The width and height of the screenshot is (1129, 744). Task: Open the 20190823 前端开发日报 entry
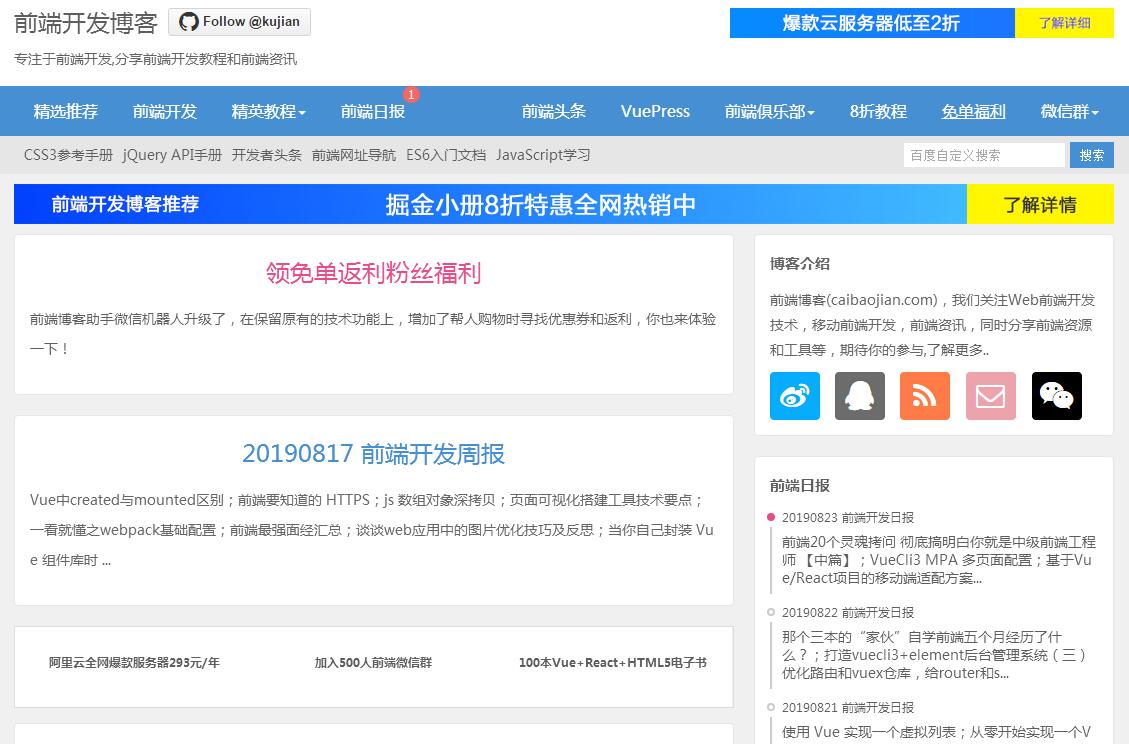(847, 517)
